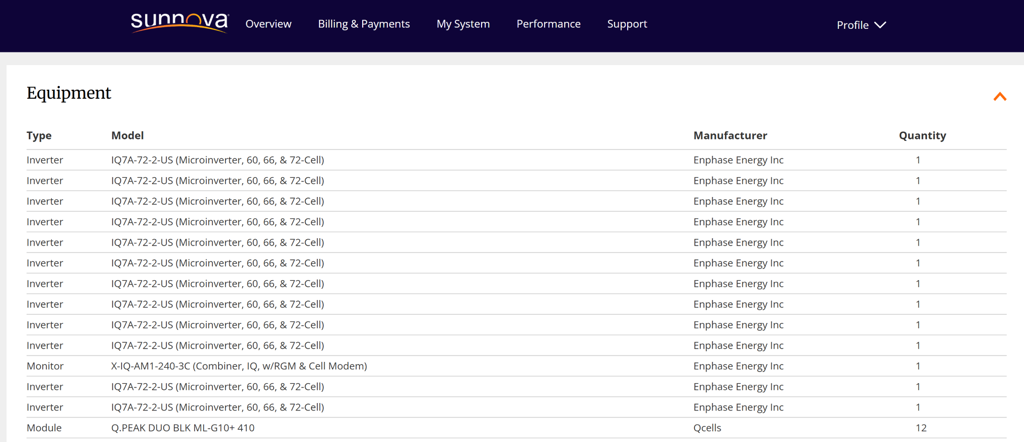Click the Model column header
Viewport: 1024px width, 442px height.
127,136
